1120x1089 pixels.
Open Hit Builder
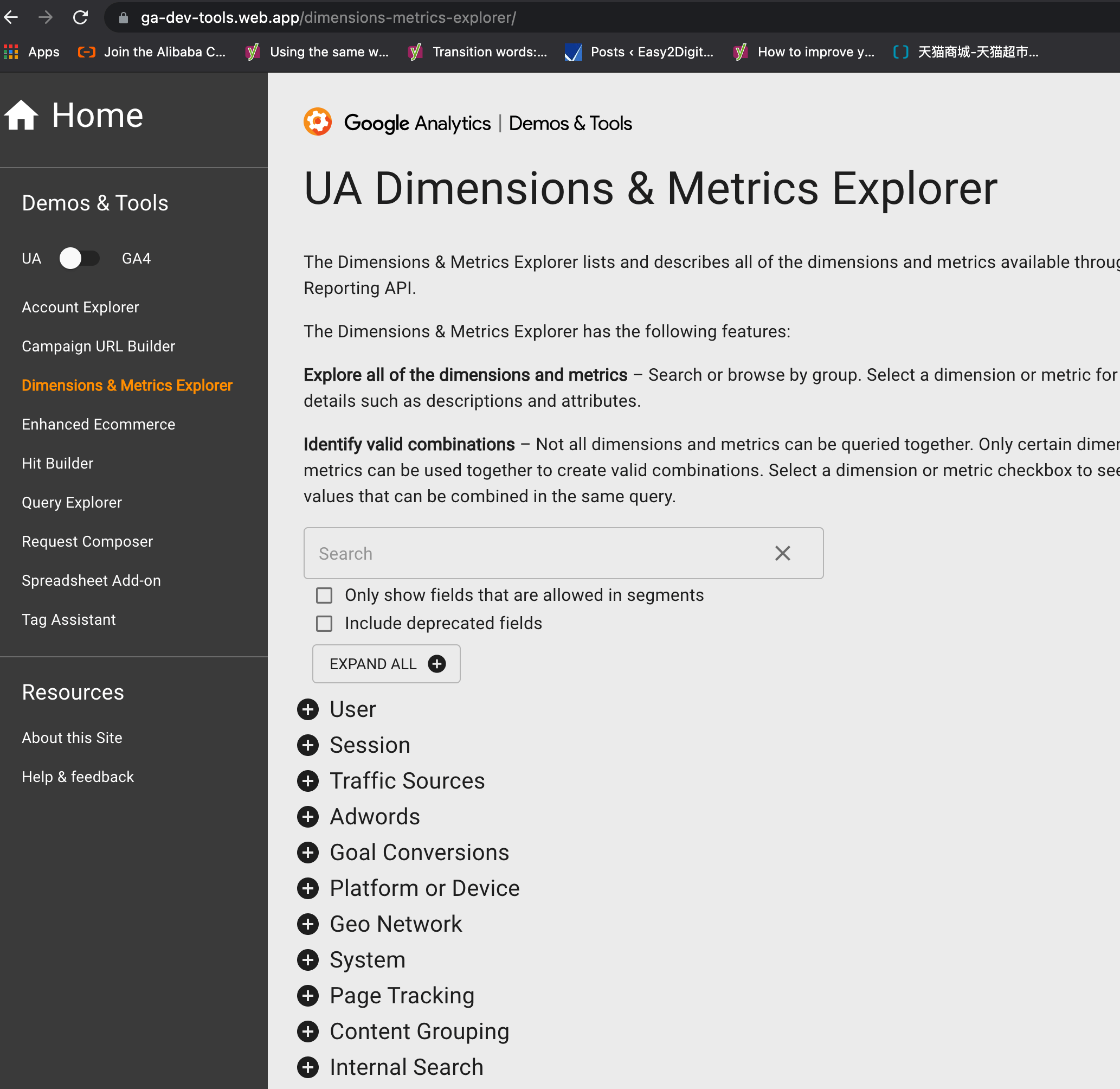coord(58,463)
